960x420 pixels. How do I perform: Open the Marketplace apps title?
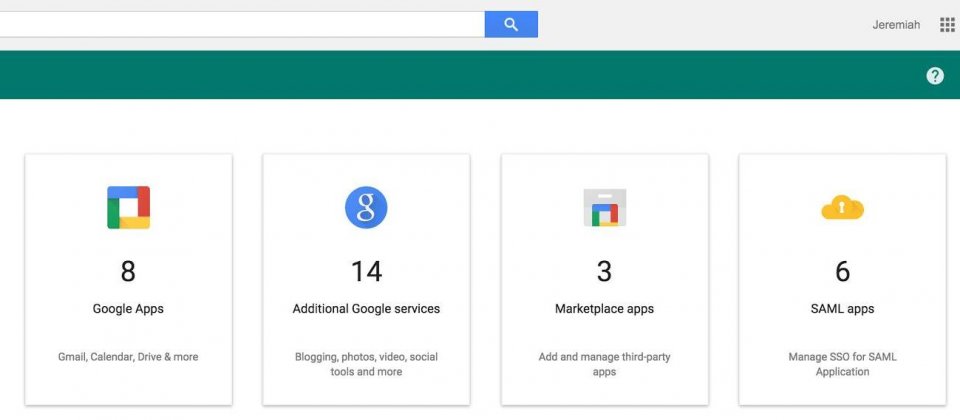click(x=604, y=309)
